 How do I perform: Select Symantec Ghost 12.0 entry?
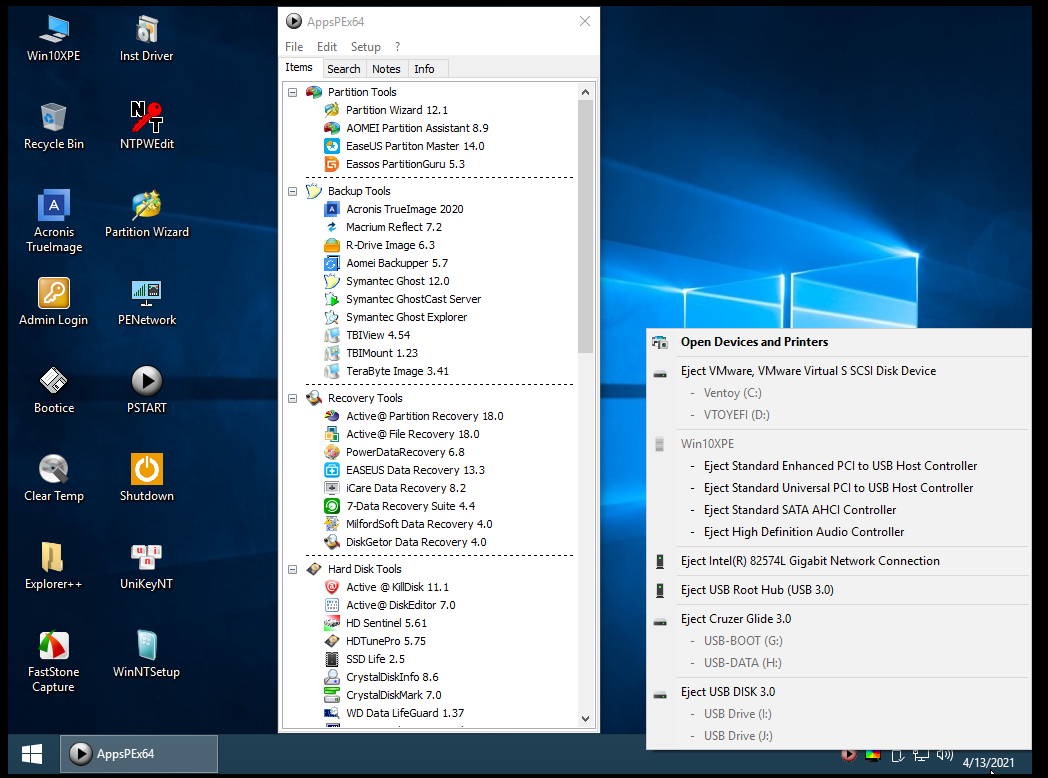pyautogui.click(x=398, y=281)
